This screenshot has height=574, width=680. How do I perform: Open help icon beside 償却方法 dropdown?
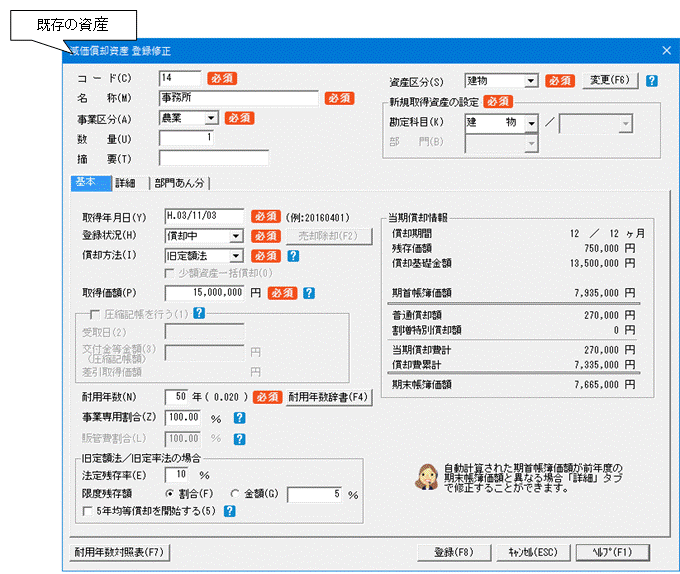coord(293,256)
